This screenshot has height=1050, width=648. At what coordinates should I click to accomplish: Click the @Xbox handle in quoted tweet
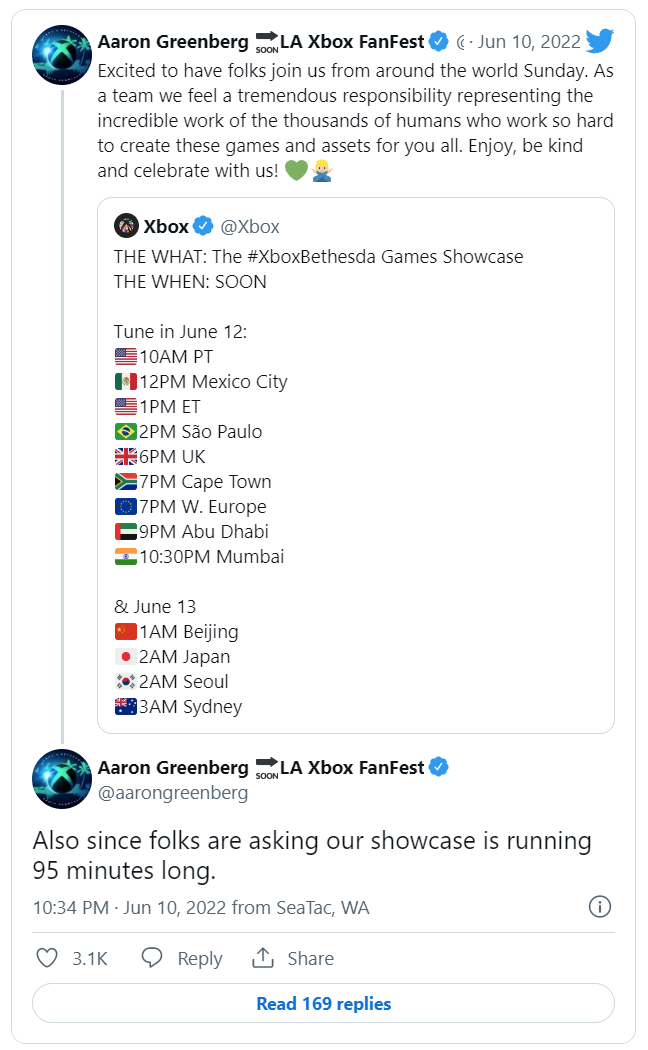pyautogui.click(x=249, y=227)
